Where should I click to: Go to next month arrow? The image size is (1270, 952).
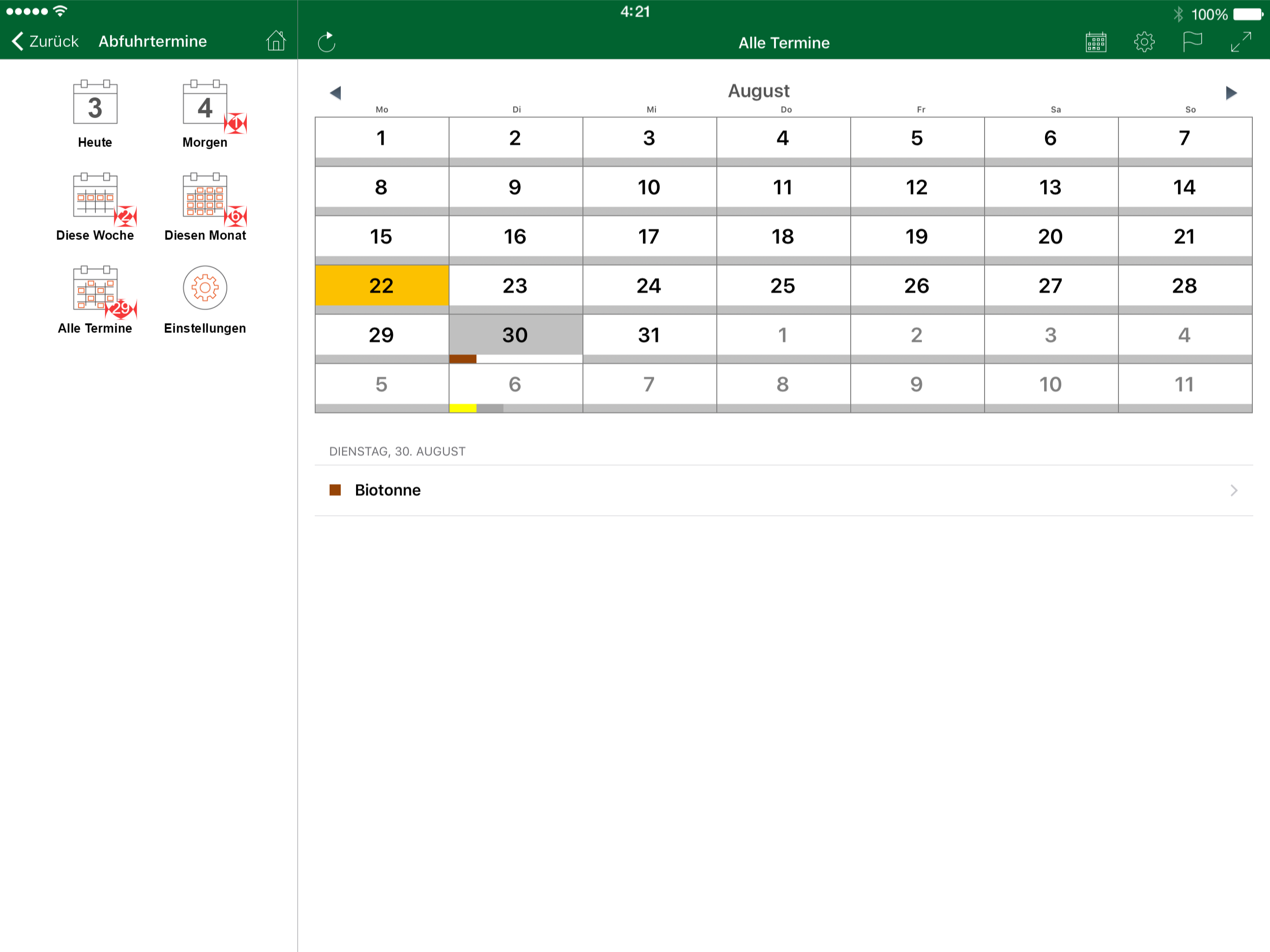point(1231,93)
